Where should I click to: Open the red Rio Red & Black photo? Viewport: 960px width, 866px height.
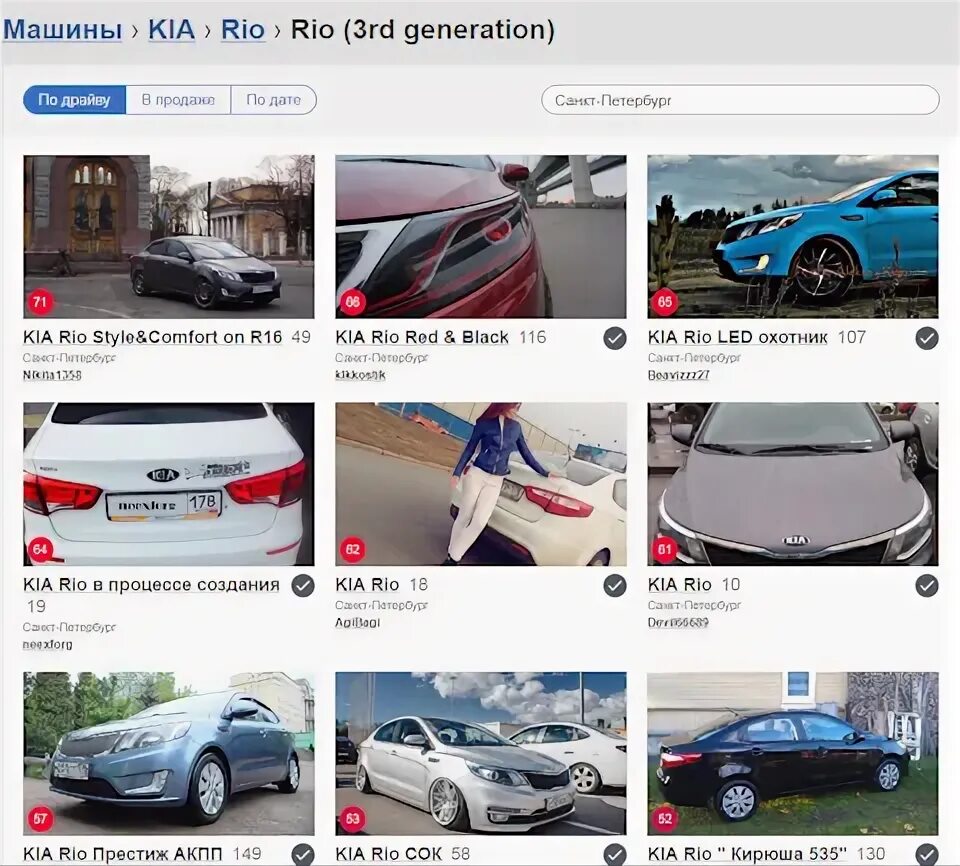pyautogui.click(x=481, y=236)
